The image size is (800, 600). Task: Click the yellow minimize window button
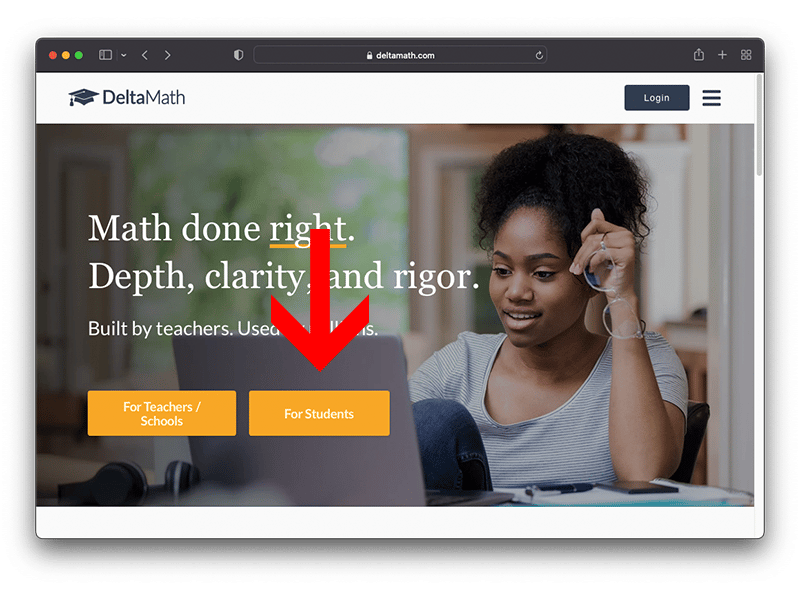(65, 55)
